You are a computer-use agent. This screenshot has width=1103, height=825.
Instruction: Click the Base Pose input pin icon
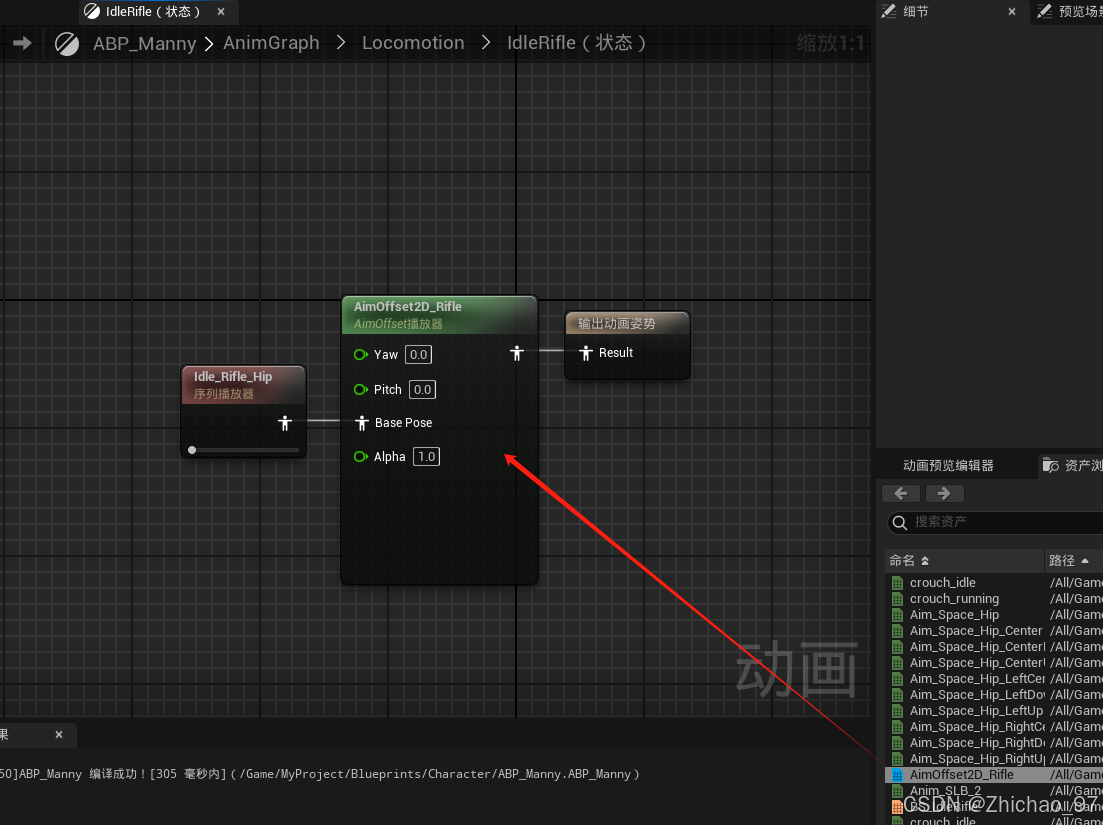362,423
